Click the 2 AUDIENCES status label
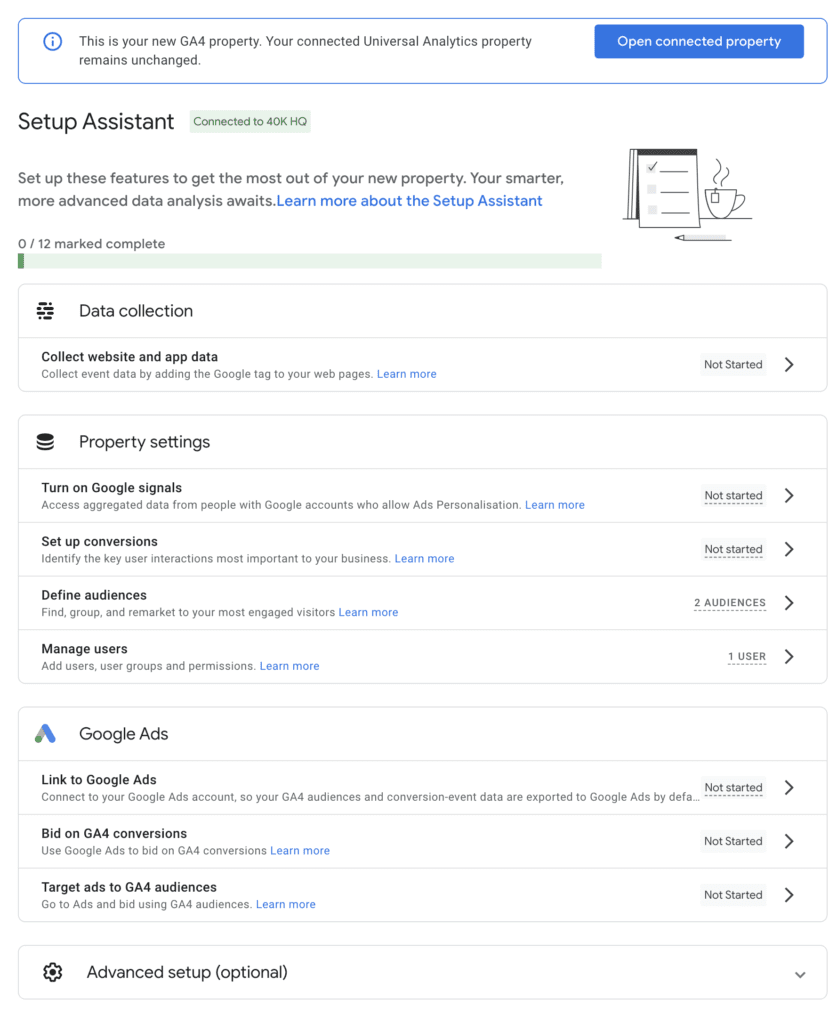Image resolution: width=837 pixels, height=1024 pixels. pyautogui.click(x=729, y=603)
